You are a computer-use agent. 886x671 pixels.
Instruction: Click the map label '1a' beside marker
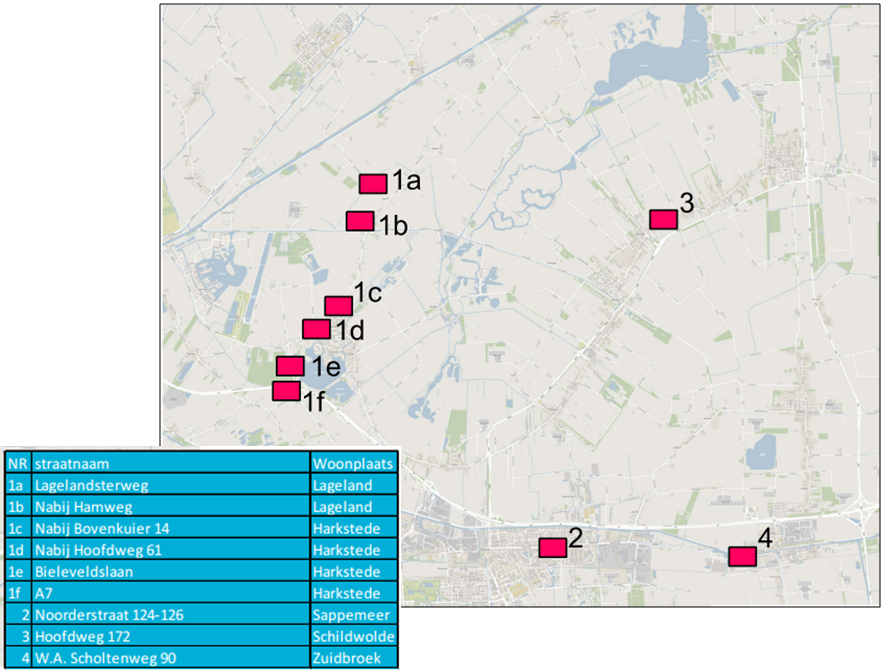(x=406, y=181)
